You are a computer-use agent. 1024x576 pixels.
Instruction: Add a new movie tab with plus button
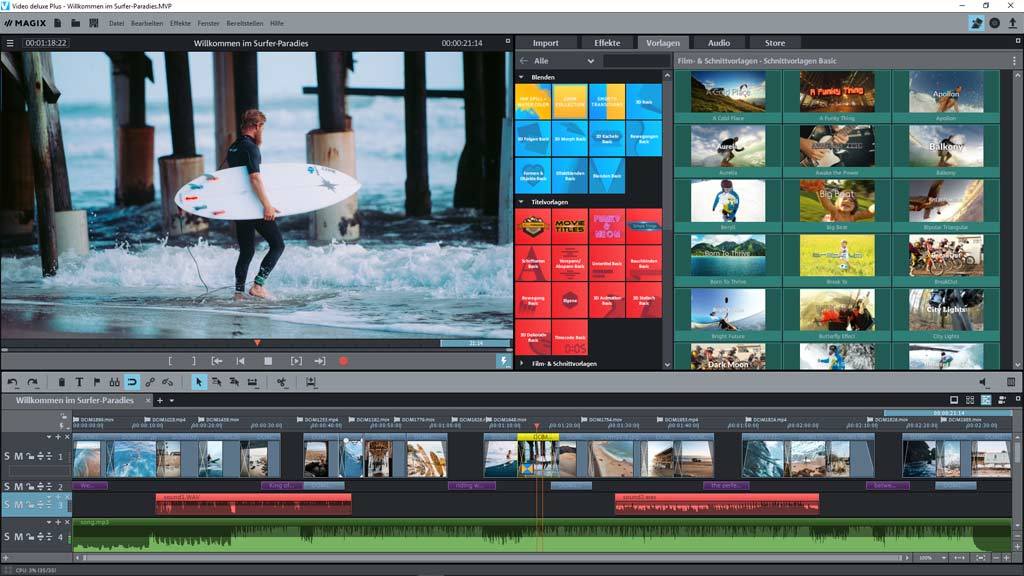coord(160,400)
